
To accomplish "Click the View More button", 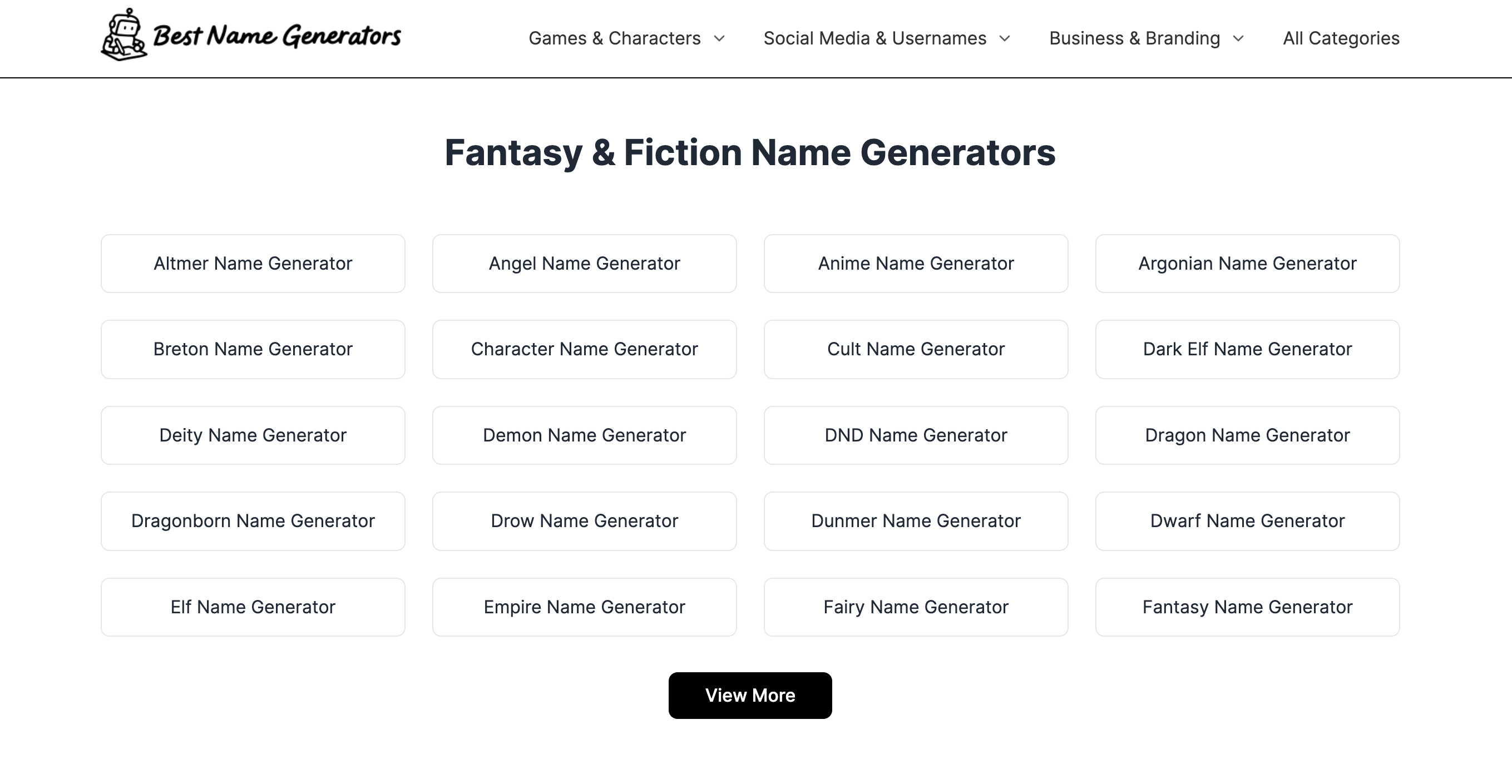I will (749, 695).
